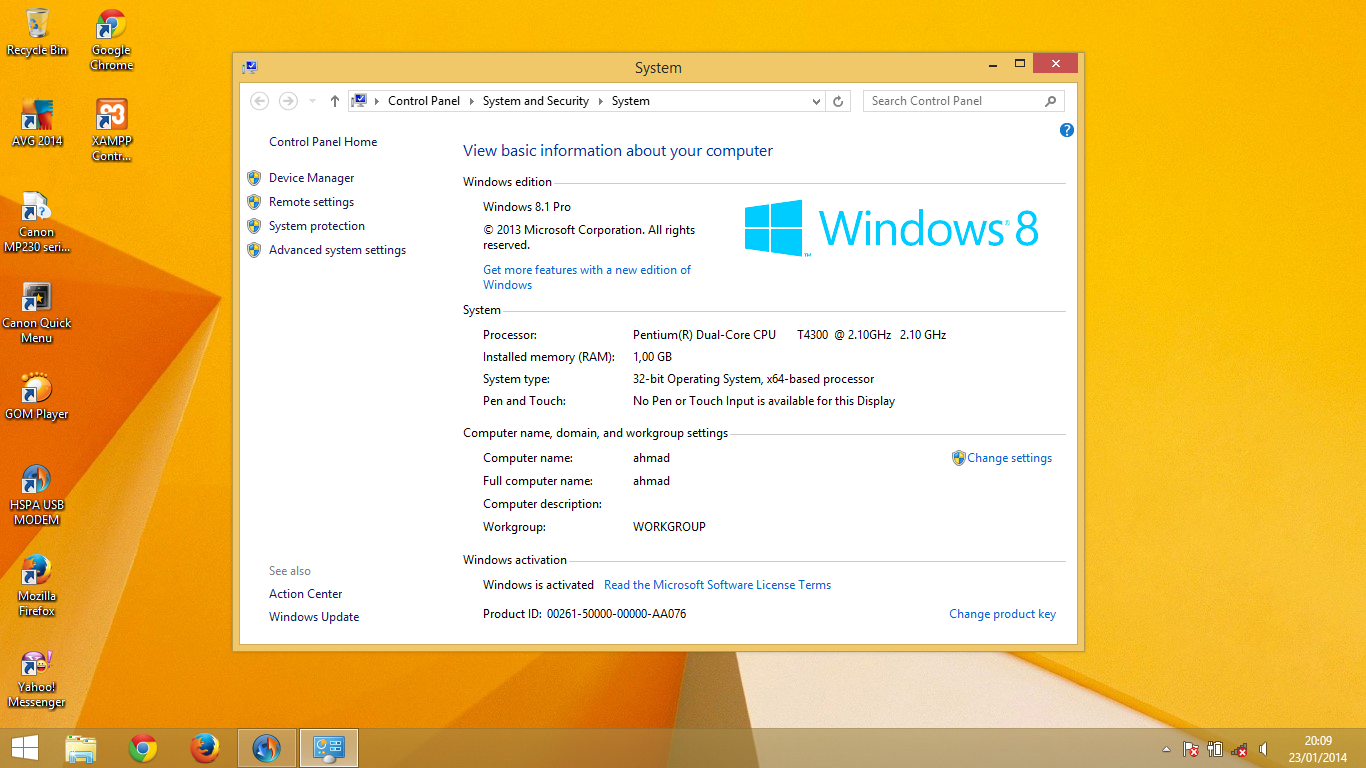
Task: Open the Action Center flag tray icon
Action: tap(1191, 749)
